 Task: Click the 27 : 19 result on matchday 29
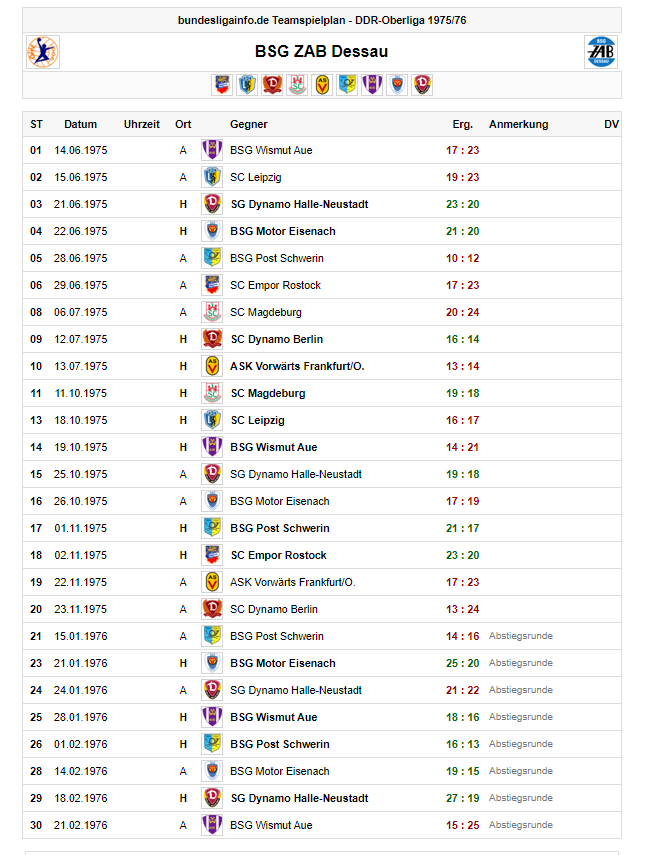point(462,798)
